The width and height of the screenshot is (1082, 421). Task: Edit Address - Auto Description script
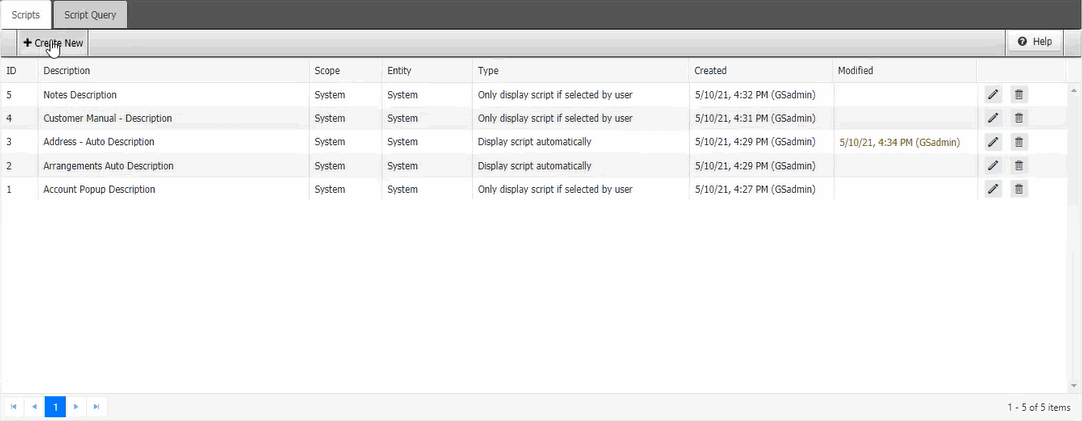[993, 142]
